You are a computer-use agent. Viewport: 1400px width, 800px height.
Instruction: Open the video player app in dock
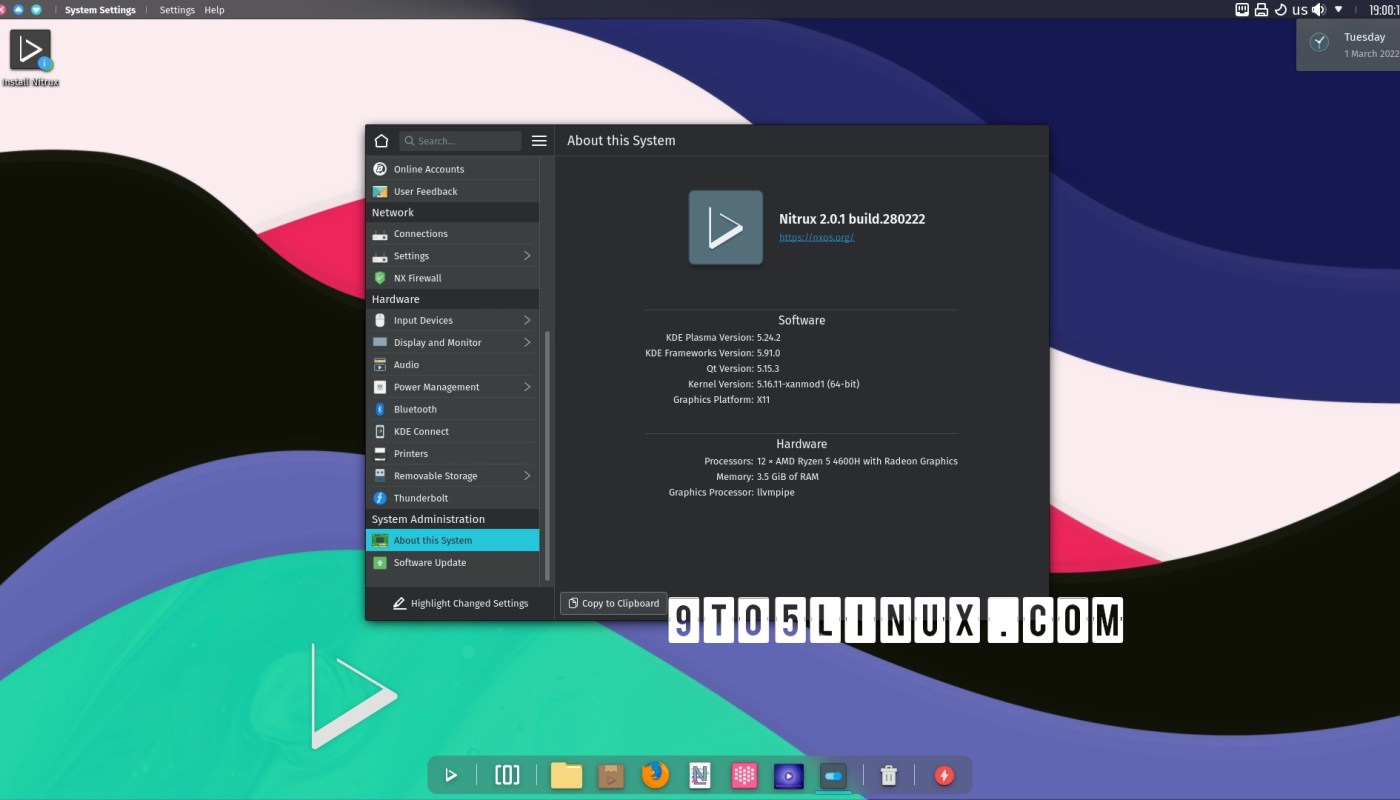coord(789,775)
